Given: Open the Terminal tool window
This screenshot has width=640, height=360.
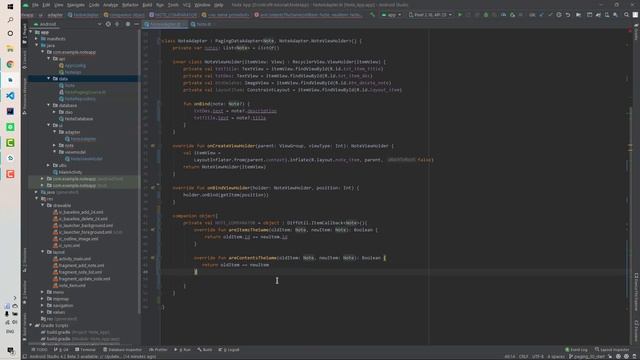Looking at the screenshot, I should (x=85, y=350).
